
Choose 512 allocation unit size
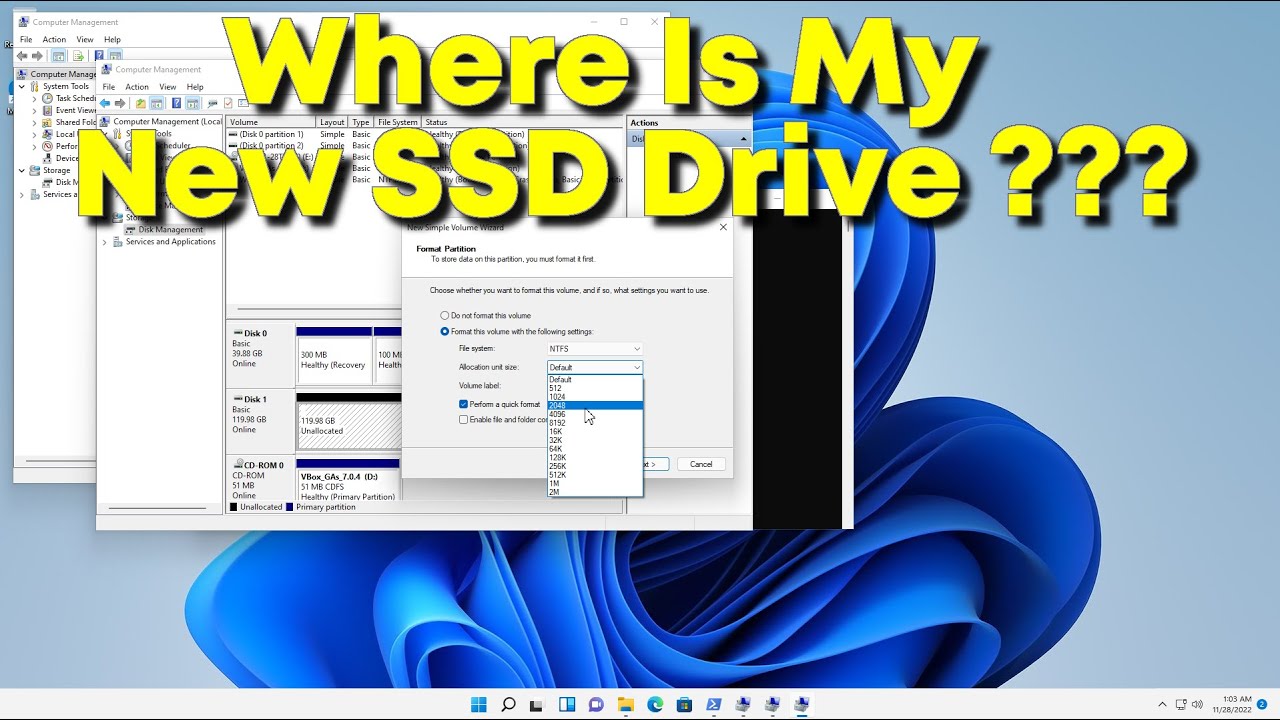point(595,388)
